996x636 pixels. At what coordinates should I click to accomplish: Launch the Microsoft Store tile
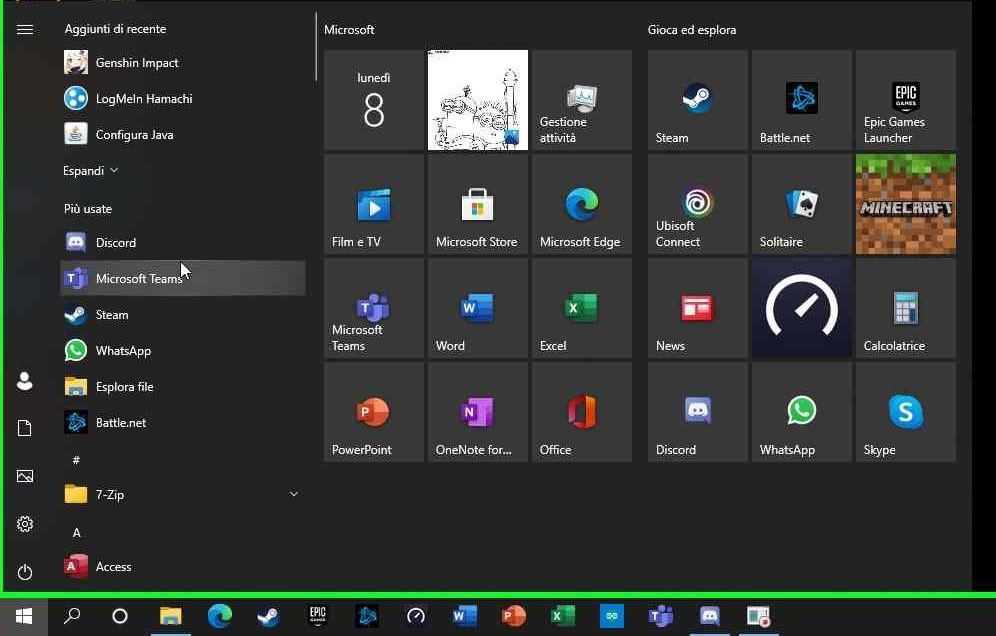pyautogui.click(x=478, y=204)
